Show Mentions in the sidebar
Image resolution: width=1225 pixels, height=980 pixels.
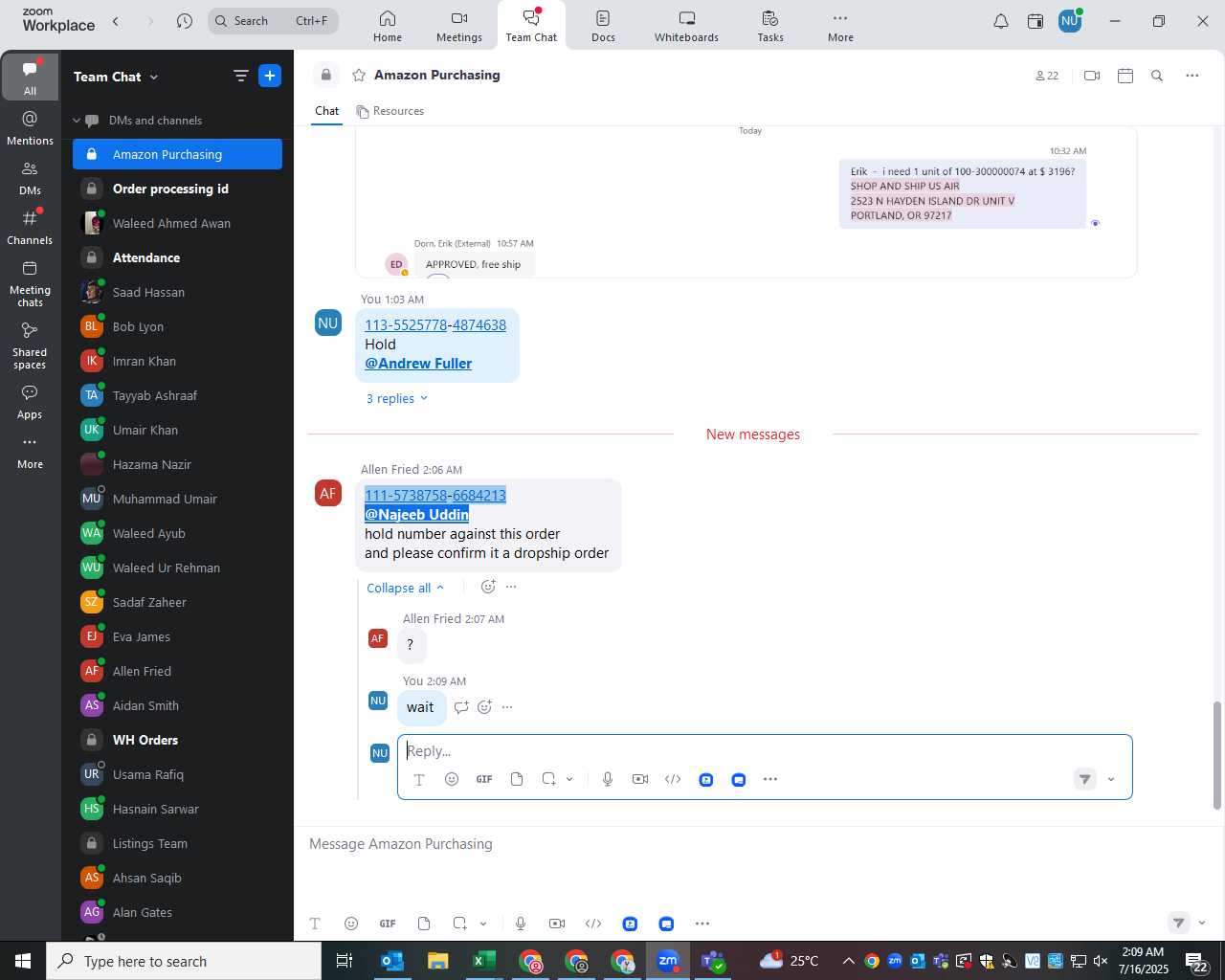31,127
